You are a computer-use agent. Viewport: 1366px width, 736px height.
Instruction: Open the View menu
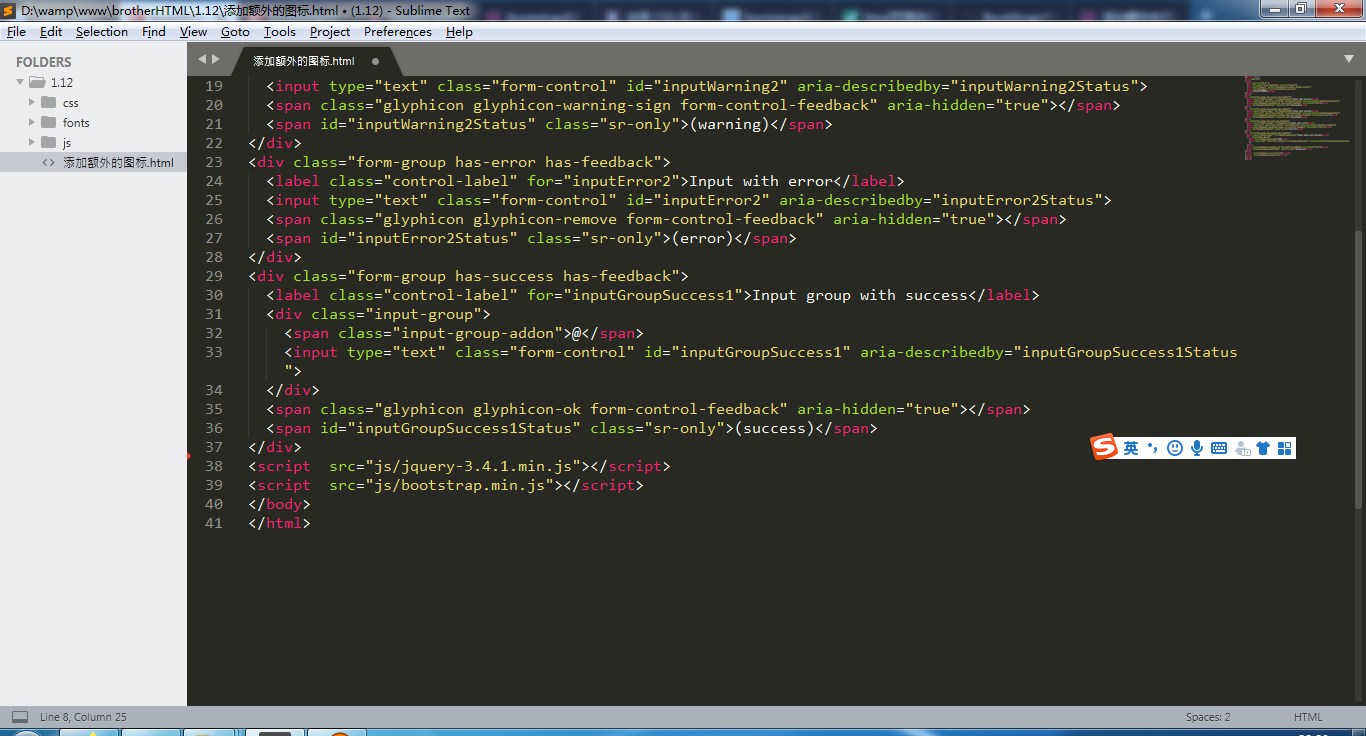pos(193,32)
